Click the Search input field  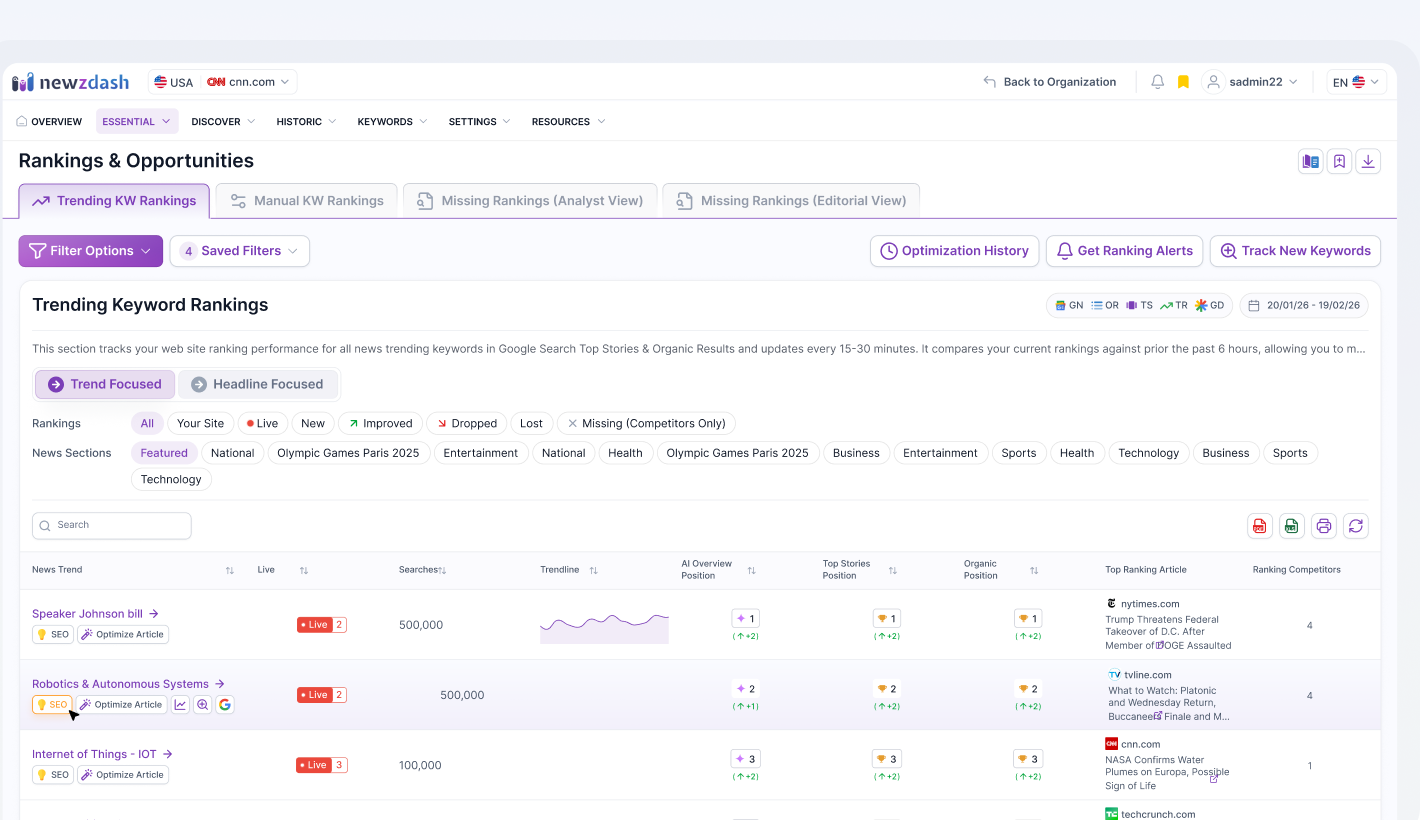pos(112,526)
